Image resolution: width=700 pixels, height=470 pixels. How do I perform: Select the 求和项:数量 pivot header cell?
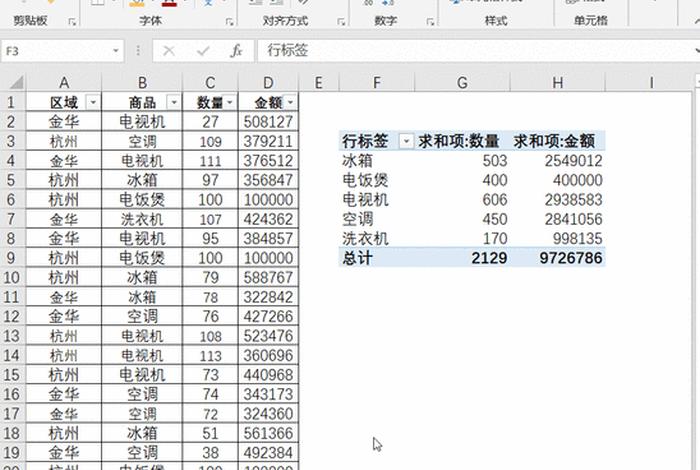click(462, 141)
